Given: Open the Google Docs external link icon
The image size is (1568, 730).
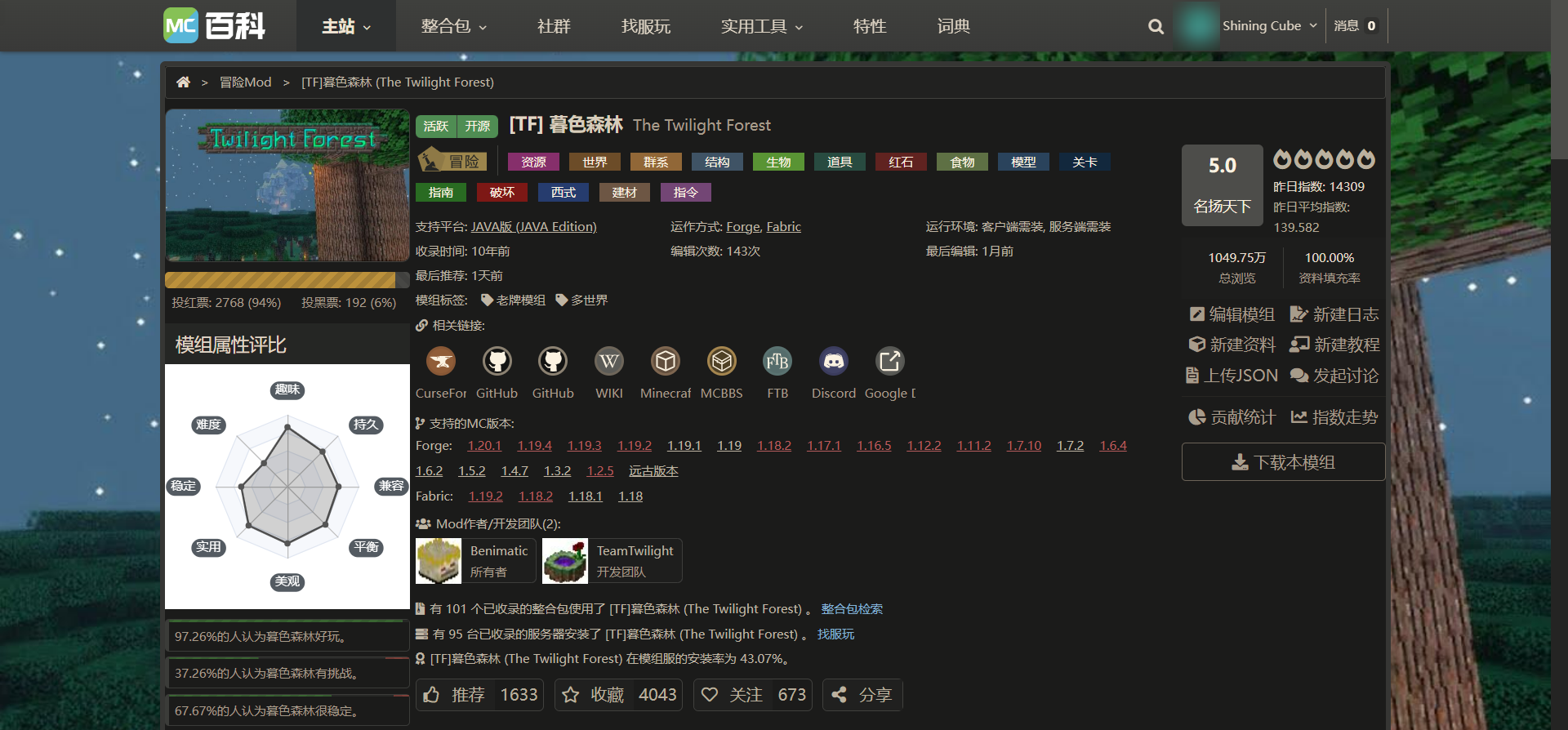Looking at the screenshot, I should [890, 361].
